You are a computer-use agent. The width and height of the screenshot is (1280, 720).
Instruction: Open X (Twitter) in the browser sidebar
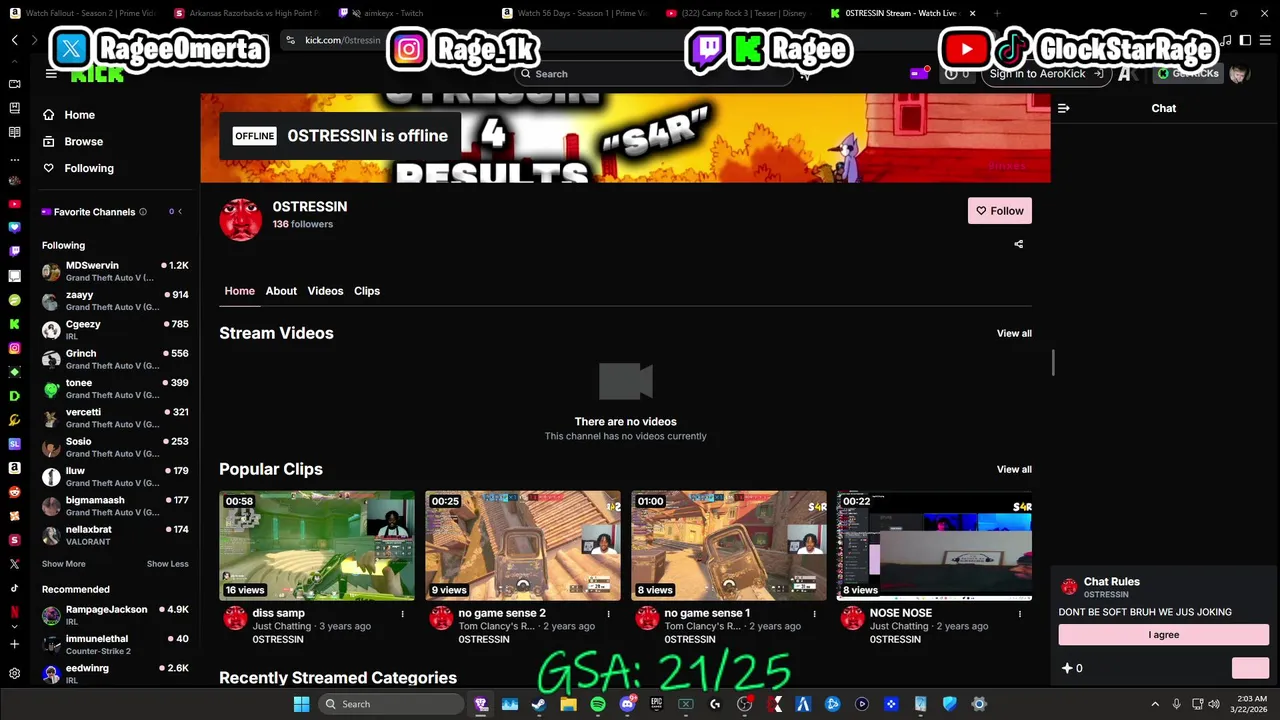pos(14,564)
